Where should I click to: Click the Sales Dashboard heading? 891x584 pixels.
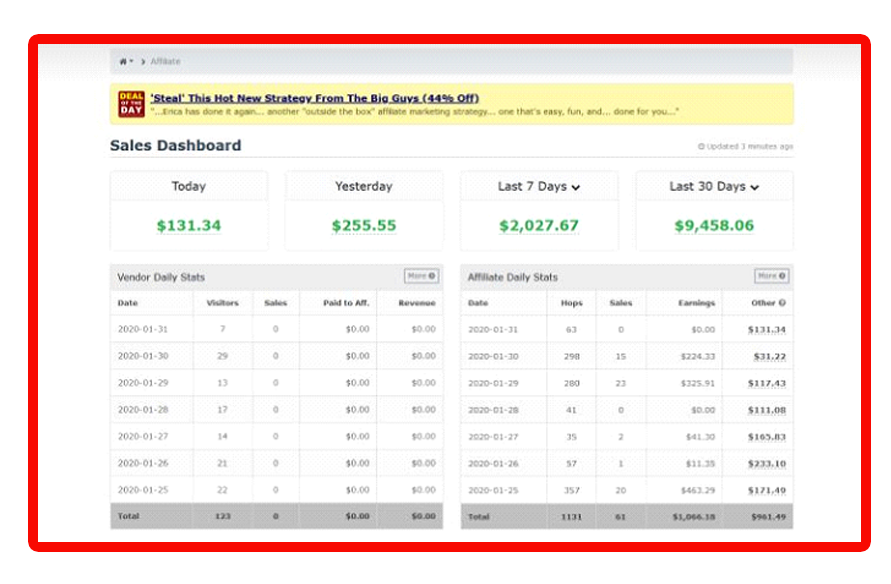point(176,145)
